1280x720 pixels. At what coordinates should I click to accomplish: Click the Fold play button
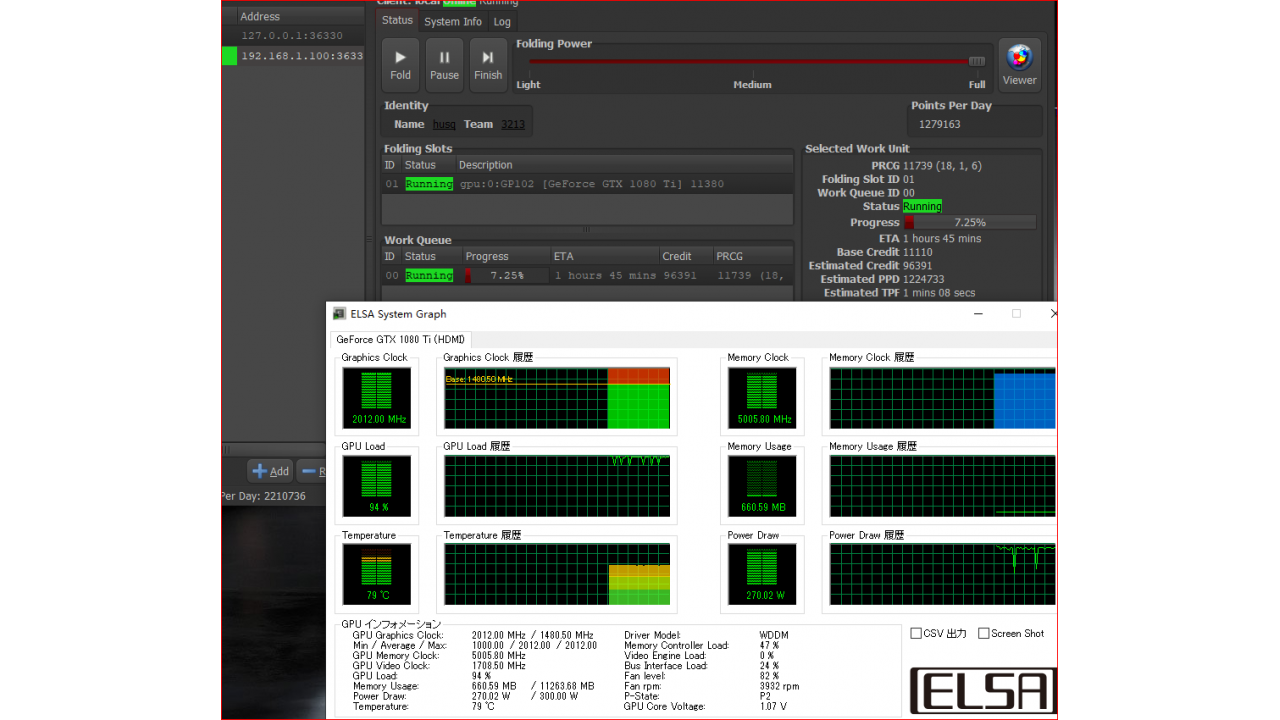400,65
